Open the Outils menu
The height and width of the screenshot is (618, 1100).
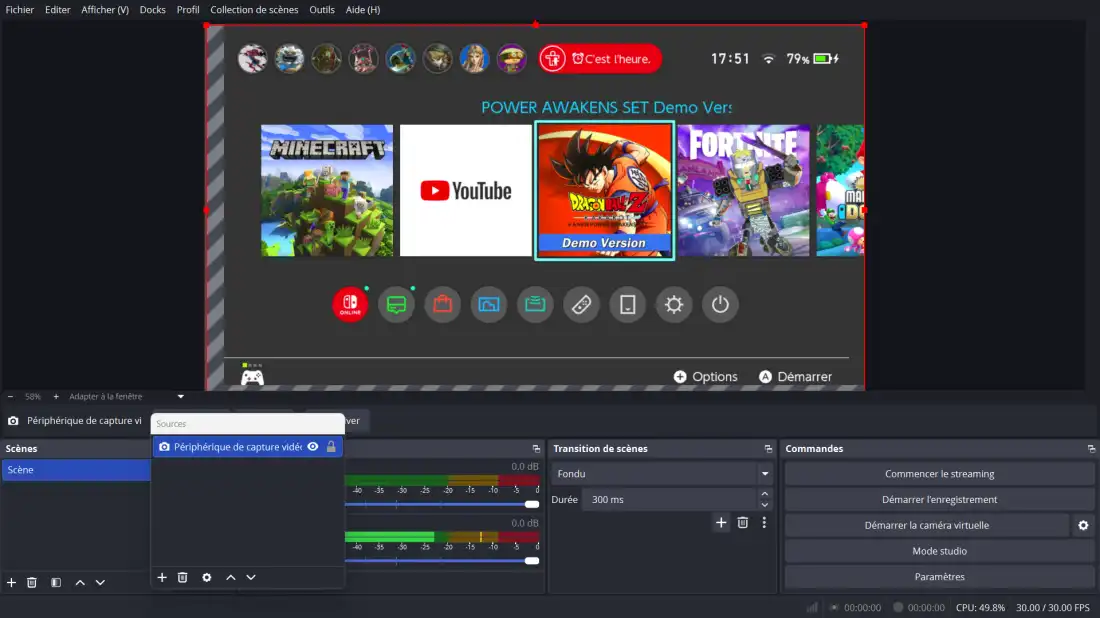click(x=322, y=10)
